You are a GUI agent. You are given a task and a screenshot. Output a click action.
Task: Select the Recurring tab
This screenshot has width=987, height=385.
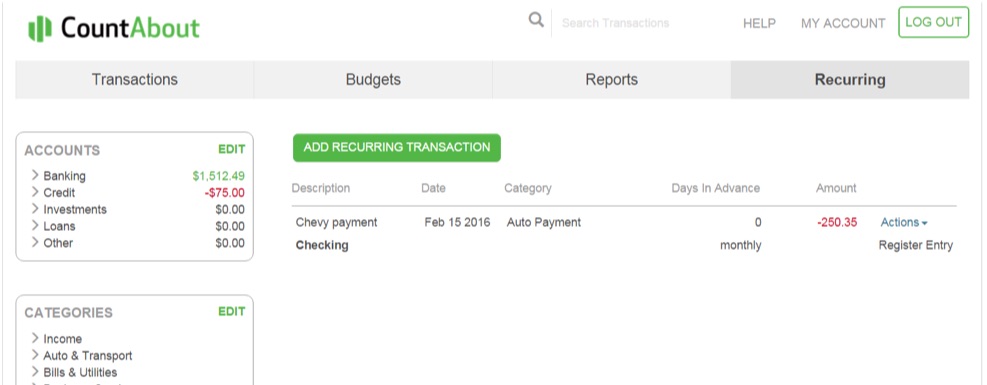[x=850, y=80]
